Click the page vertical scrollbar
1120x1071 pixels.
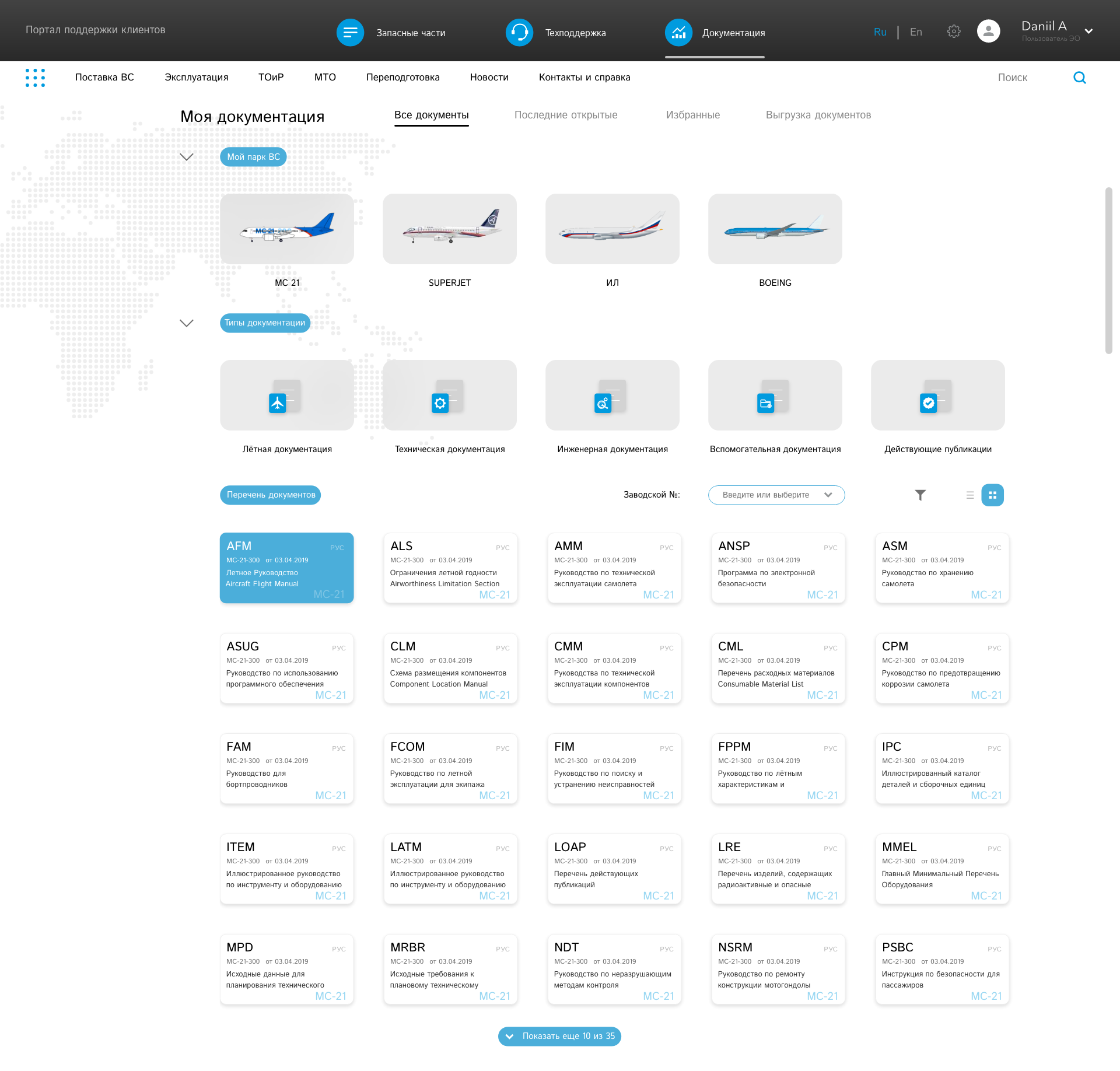(x=1108, y=271)
